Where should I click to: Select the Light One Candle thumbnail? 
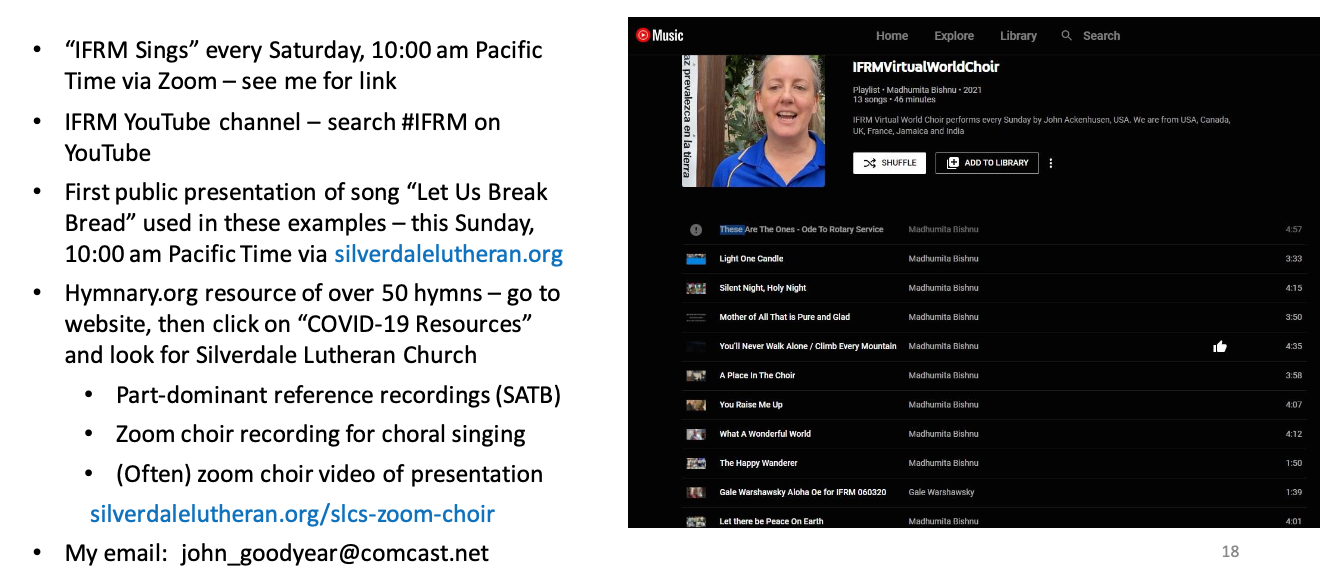(696, 259)
